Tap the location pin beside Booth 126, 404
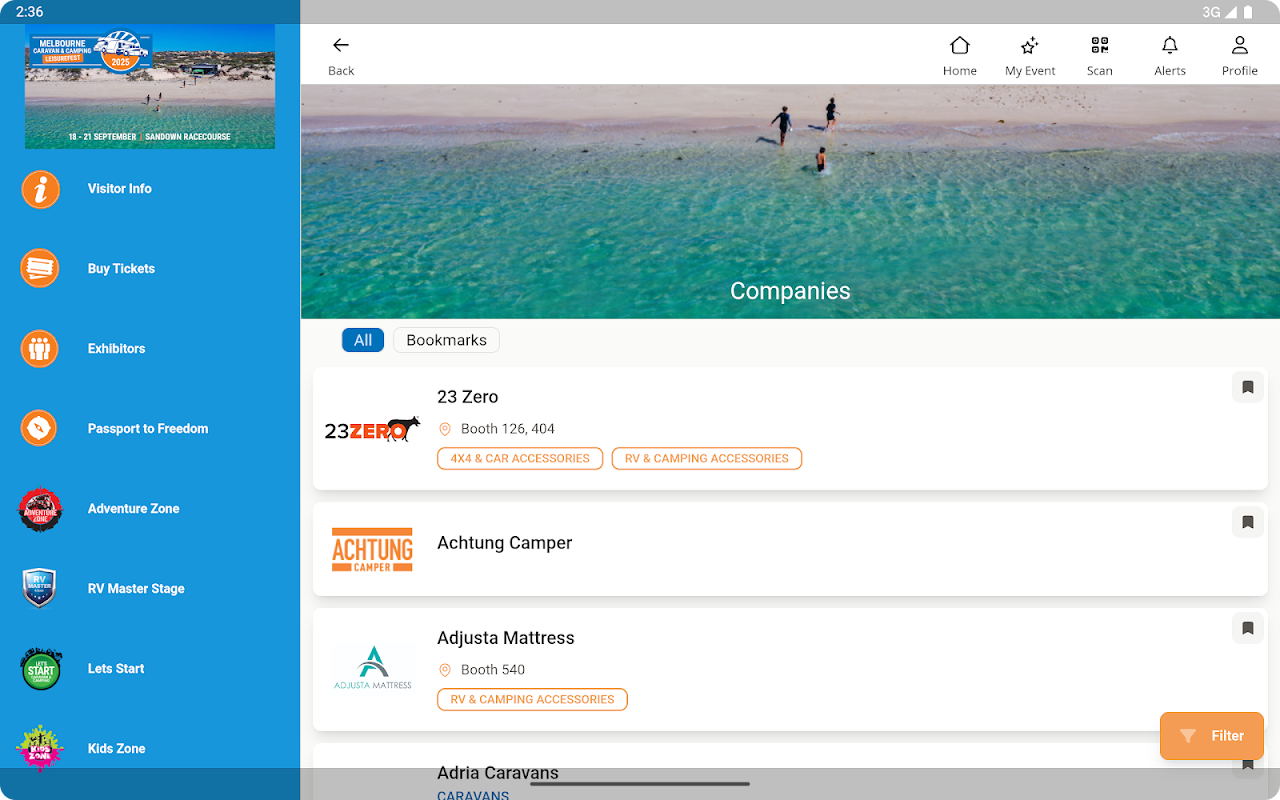 [x=445, y=429]
